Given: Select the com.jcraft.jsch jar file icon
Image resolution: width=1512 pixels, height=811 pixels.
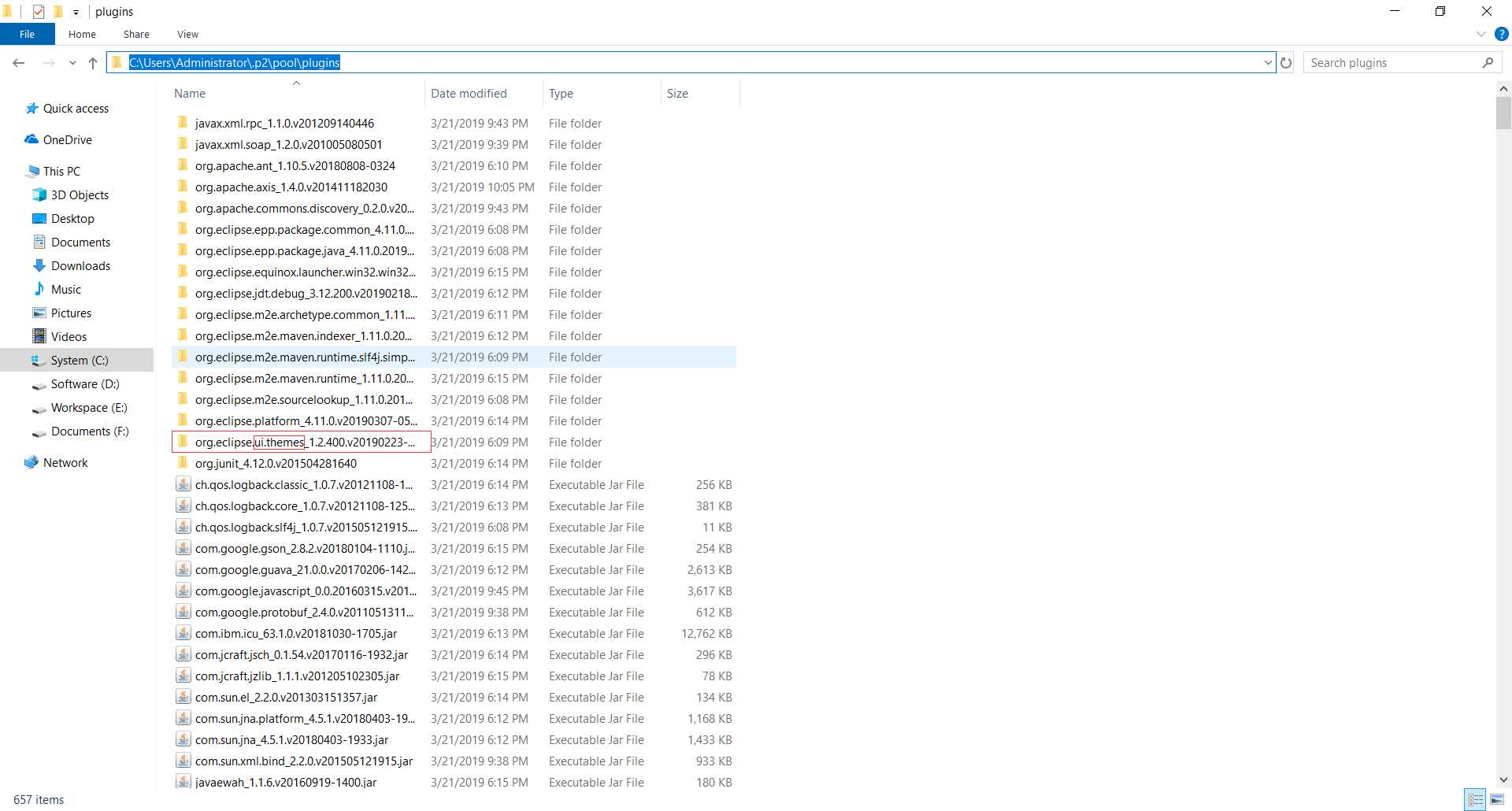Looking at the screenshot, I should coord(183,654).
